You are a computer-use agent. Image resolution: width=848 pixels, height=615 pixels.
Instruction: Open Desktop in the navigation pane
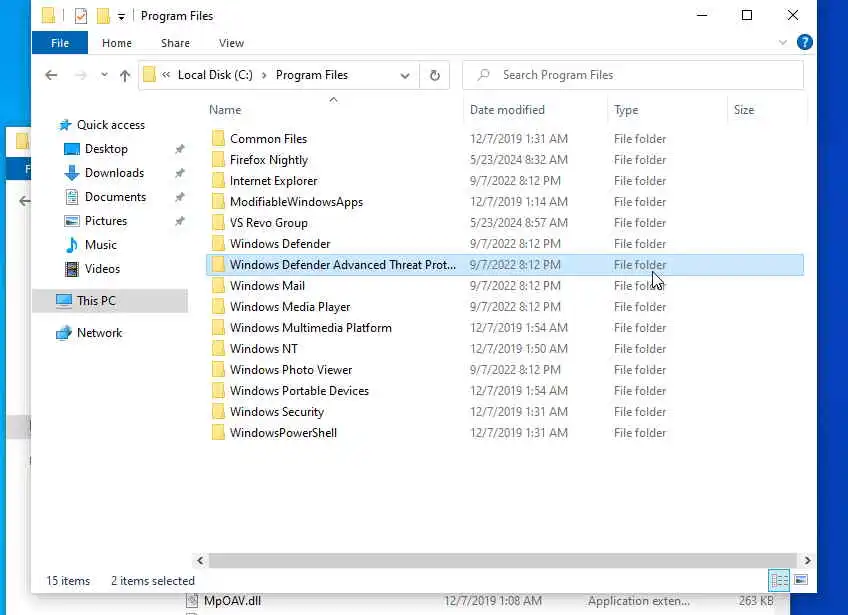[x=106, y=149]
